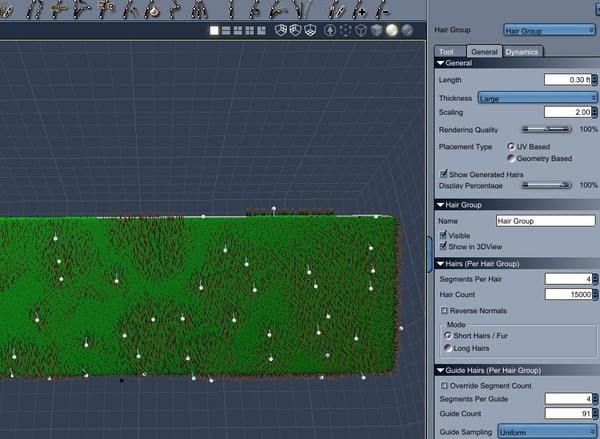Switch to the General tab

[484, 51]
